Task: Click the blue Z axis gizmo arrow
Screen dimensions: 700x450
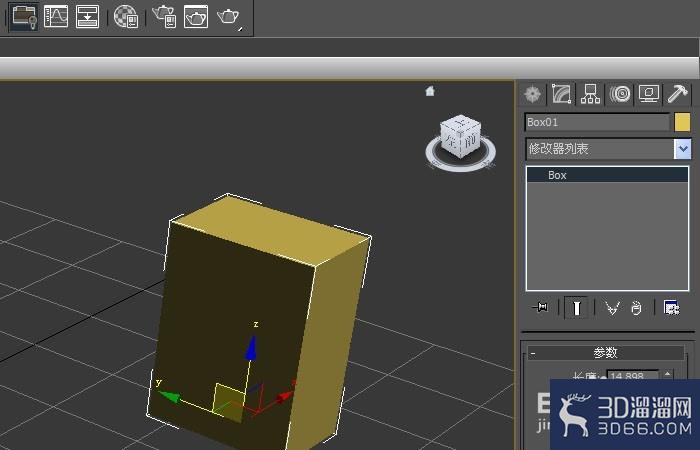Action: (251, 347)
